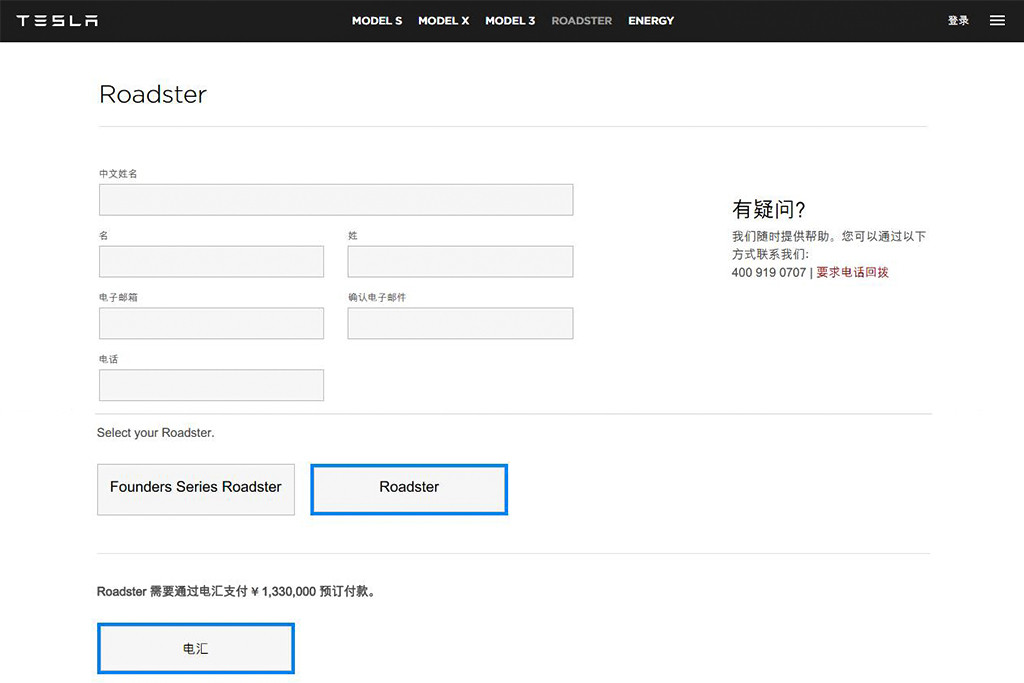Focus the 电子邮箱 email field

coord(211,323)
